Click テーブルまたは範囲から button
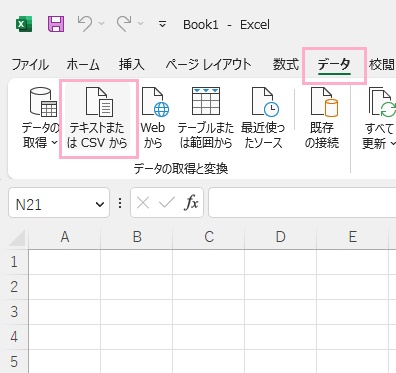396x373 pixels. tap(206, 118)
